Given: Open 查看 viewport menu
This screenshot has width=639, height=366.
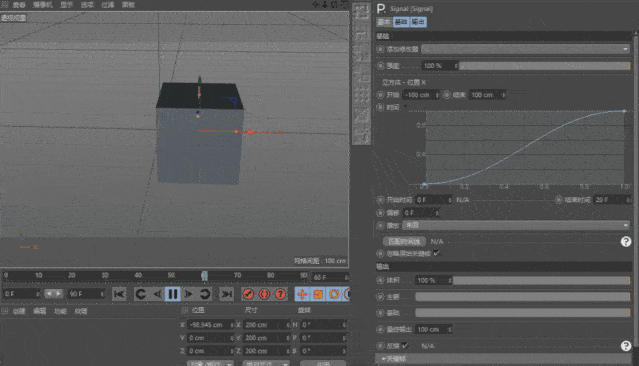Looking at the screenshot, I should 19,5.
